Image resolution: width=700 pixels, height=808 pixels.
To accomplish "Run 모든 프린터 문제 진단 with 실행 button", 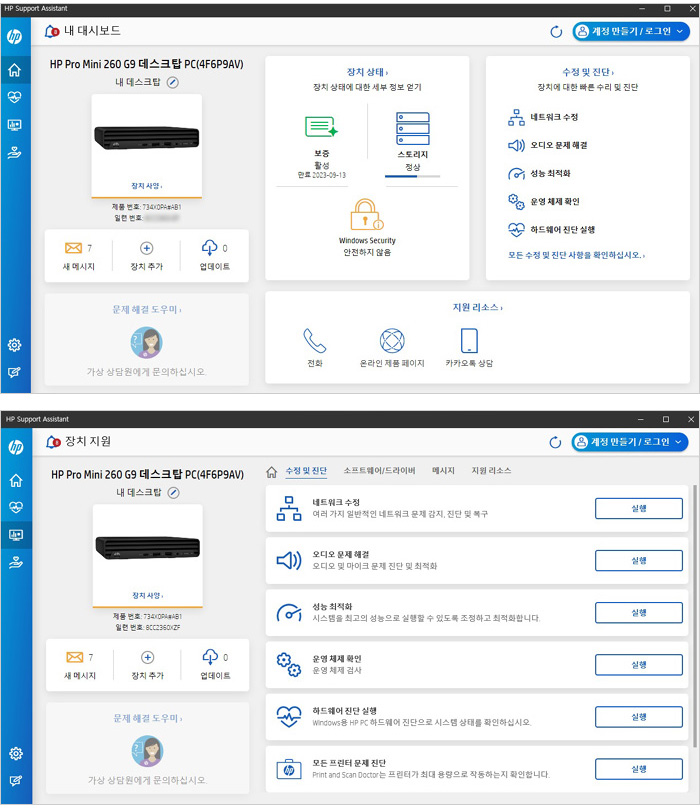I will 639,769.
